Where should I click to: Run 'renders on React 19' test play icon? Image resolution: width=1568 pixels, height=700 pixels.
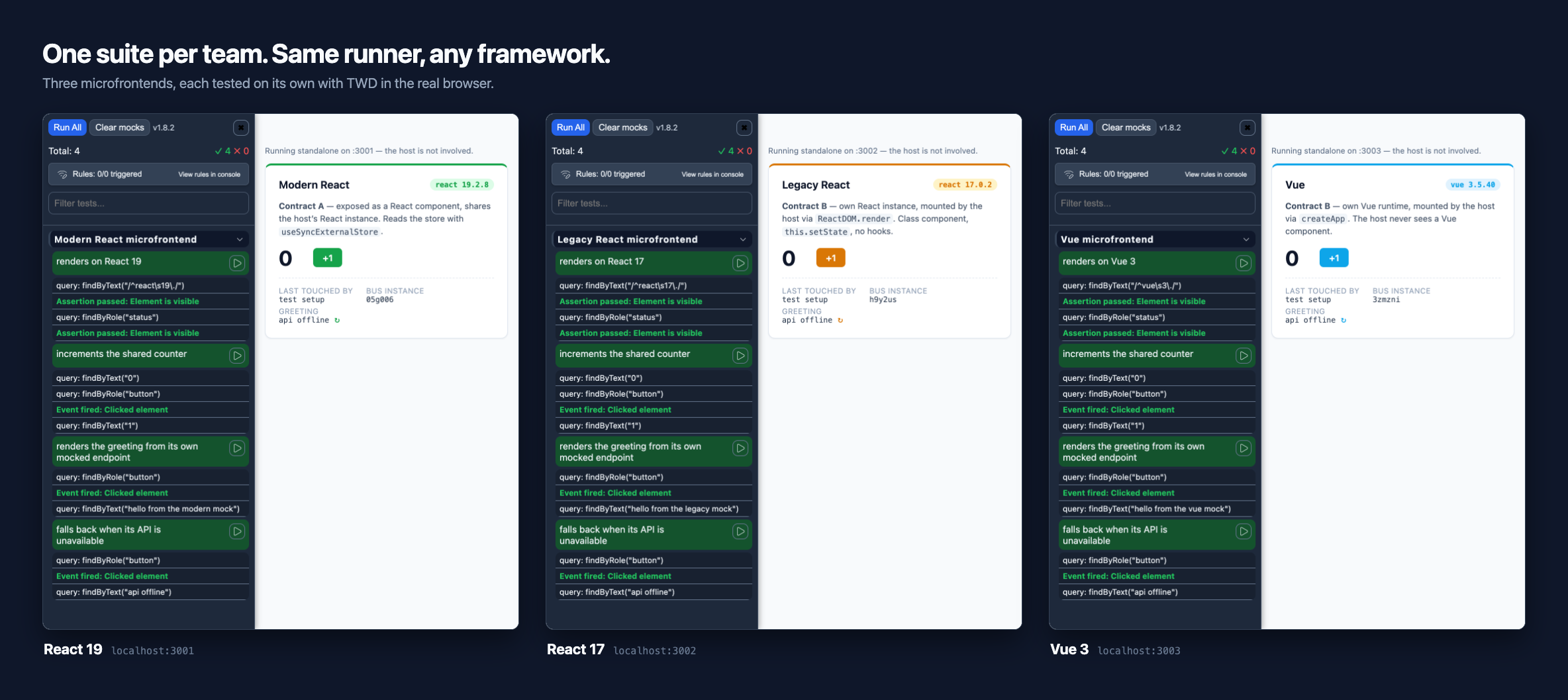tap(237, 263)
